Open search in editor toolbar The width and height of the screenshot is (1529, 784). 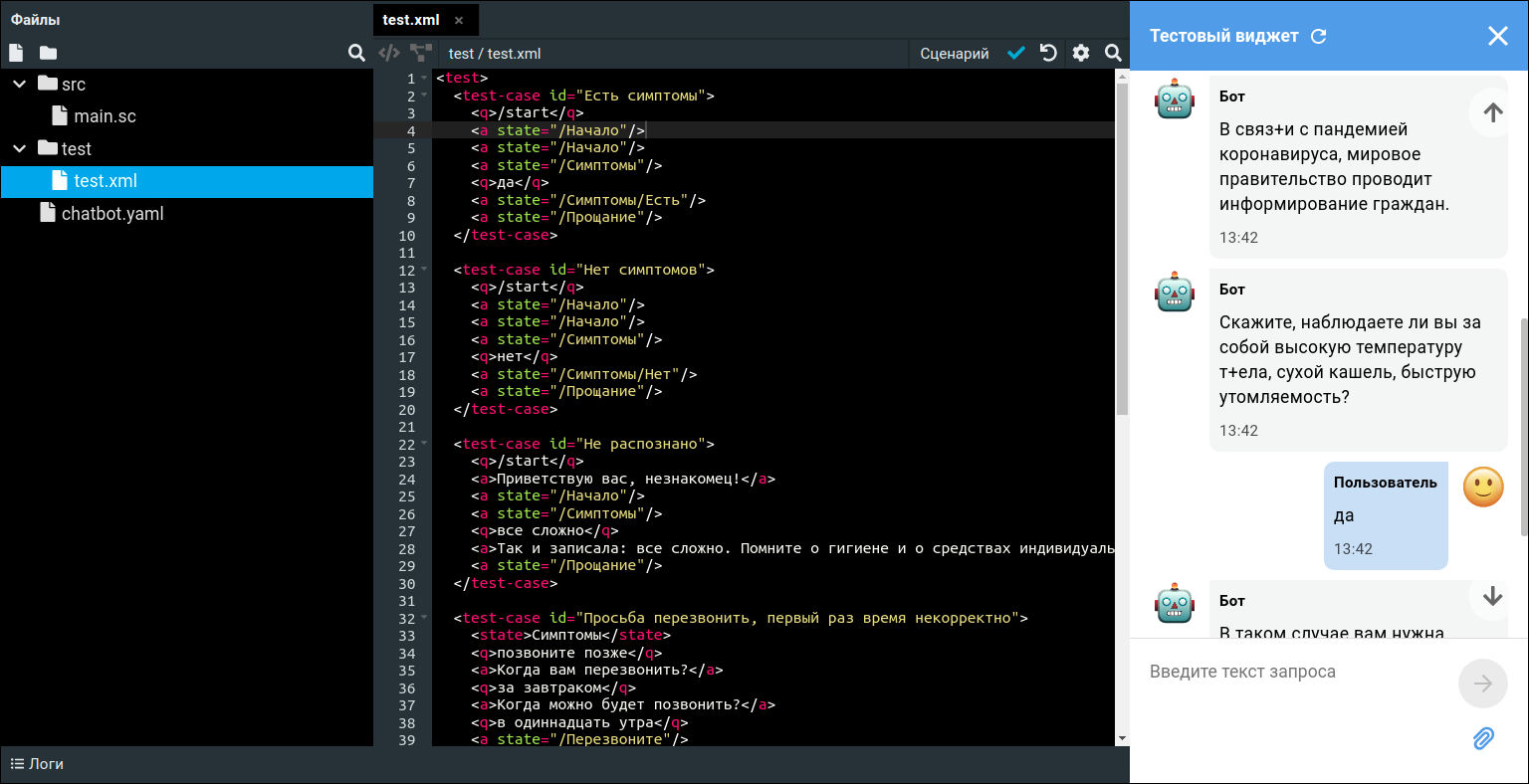pyautogui.click(x=1113, y=53)
